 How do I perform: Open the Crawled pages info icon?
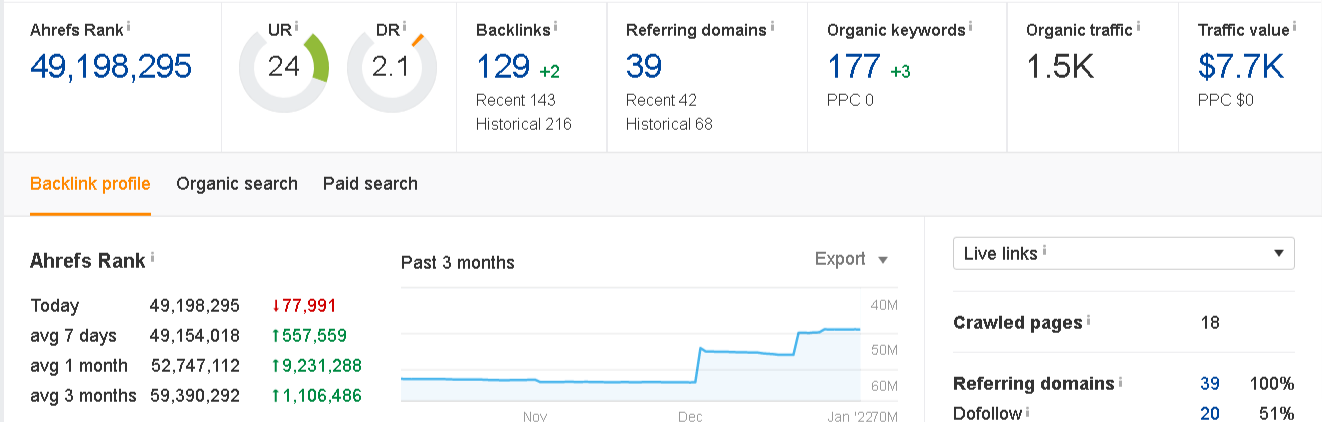[x=1089, y=320]
